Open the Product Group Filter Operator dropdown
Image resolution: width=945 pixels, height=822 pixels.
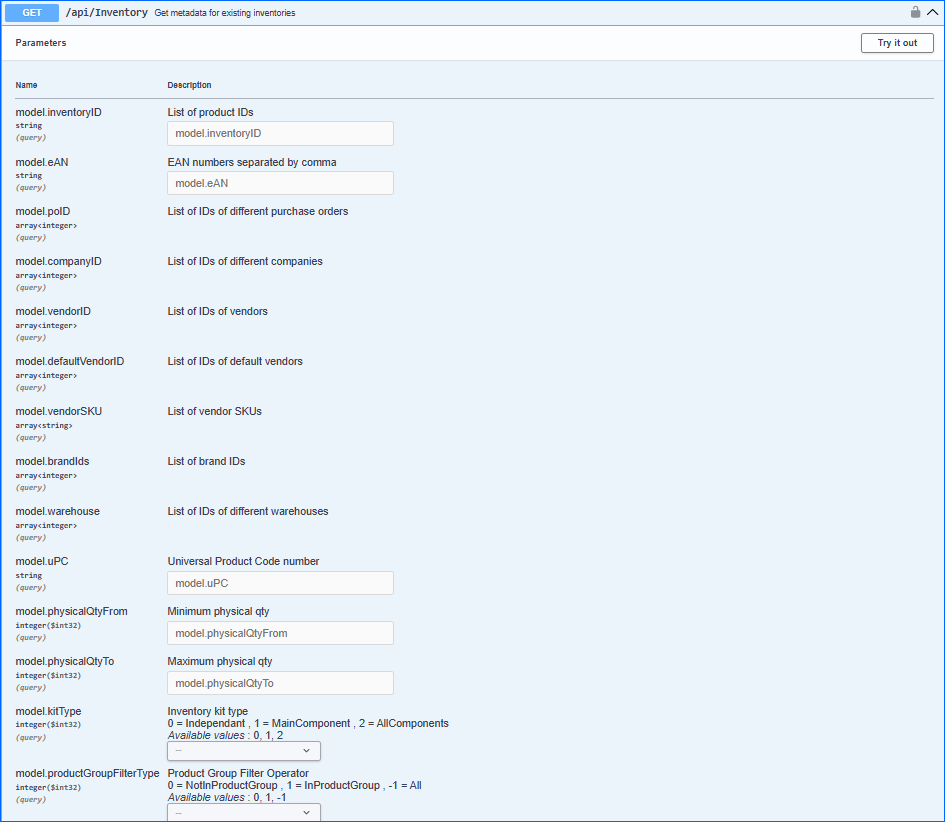point(244,812)
